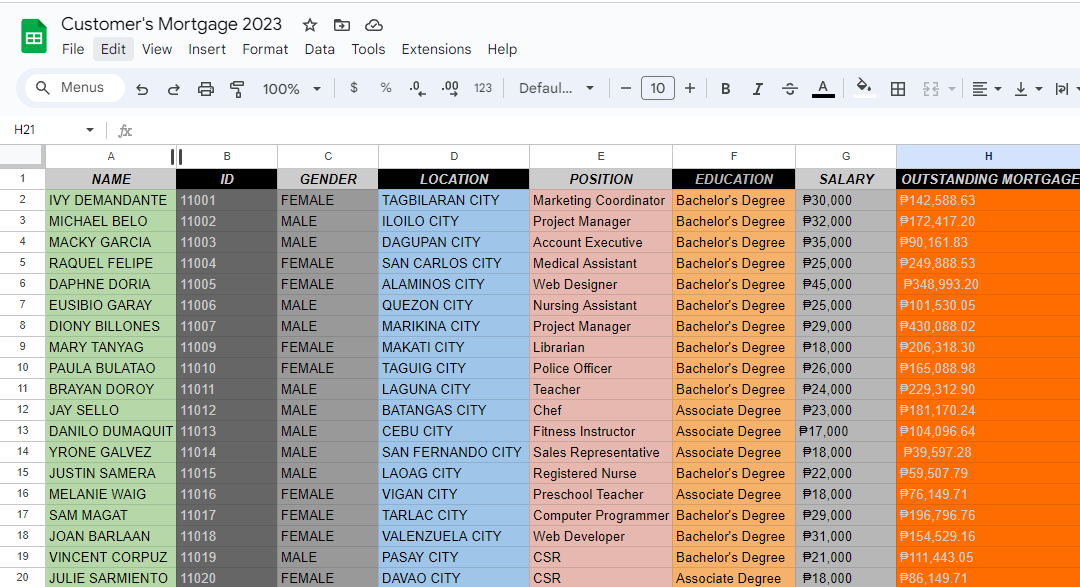Select column H header
The width and height of the screenshot is (1080, 587).
(988, 156)
